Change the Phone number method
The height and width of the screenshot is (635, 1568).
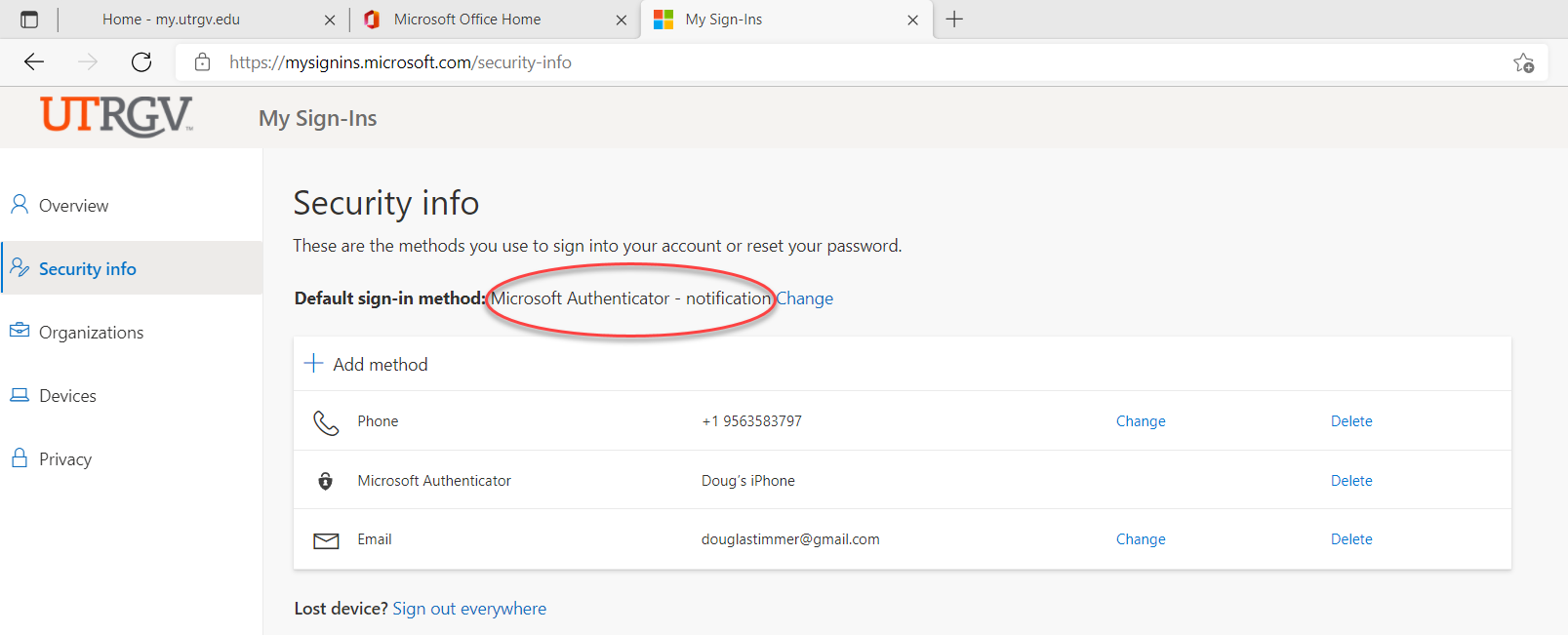(1141, 421)
